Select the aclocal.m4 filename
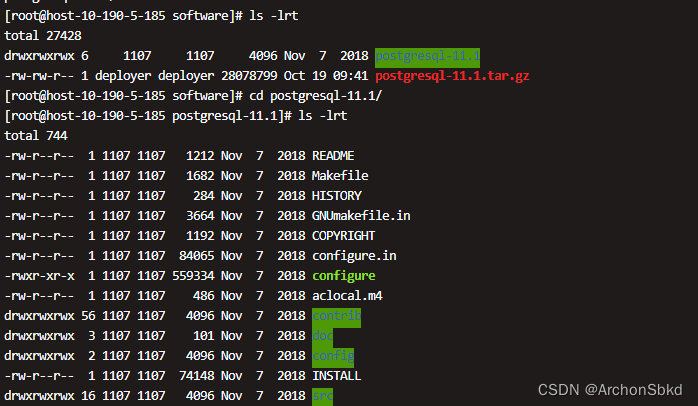The width and height of the screenshot is (698, 406). pyautogui.click(x=347, y=296)
